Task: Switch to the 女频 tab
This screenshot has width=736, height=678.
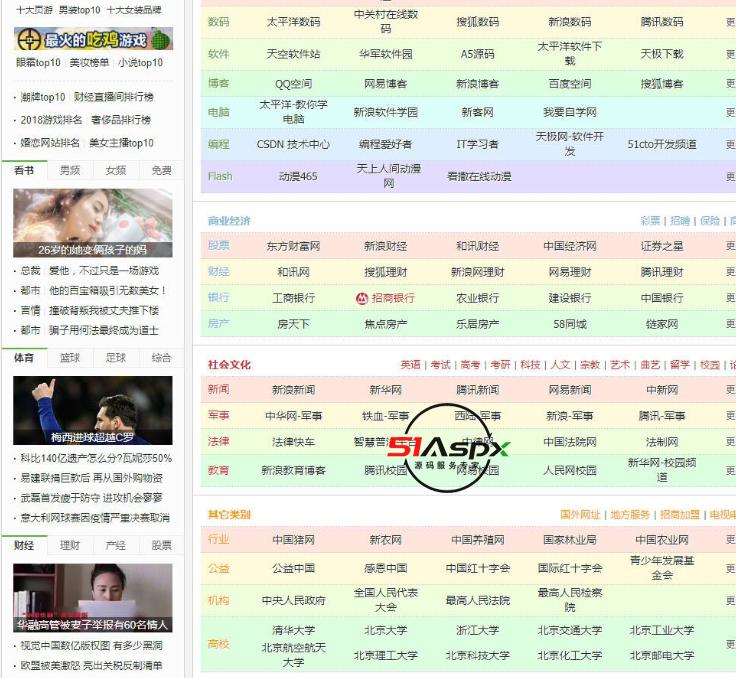Action: point(116,170)
